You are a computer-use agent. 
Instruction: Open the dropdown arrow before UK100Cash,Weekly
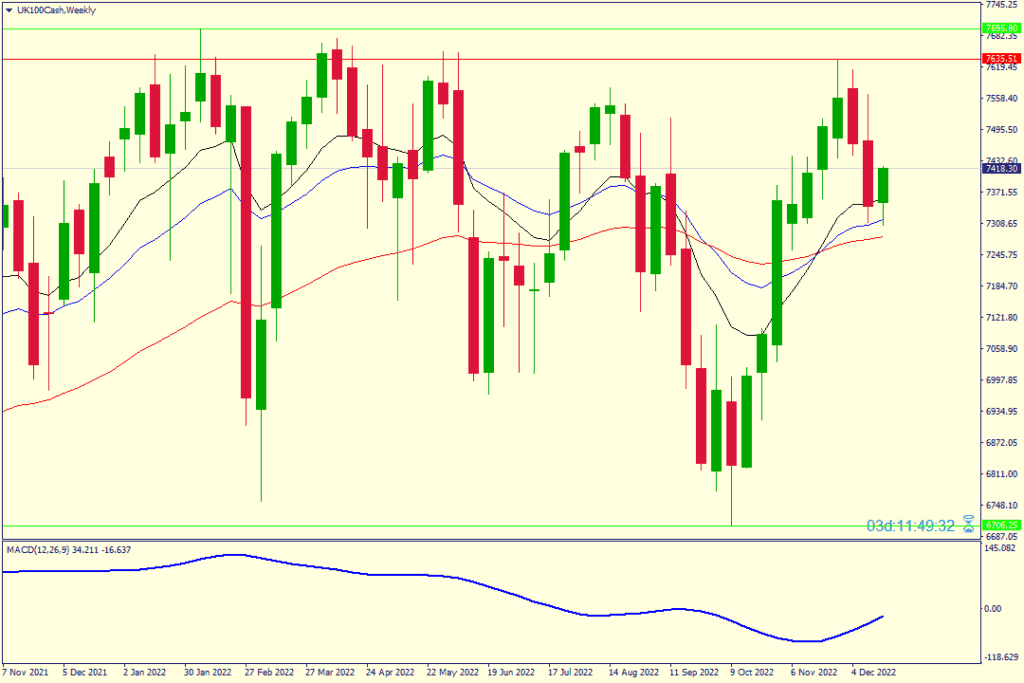tap(9, 10)
